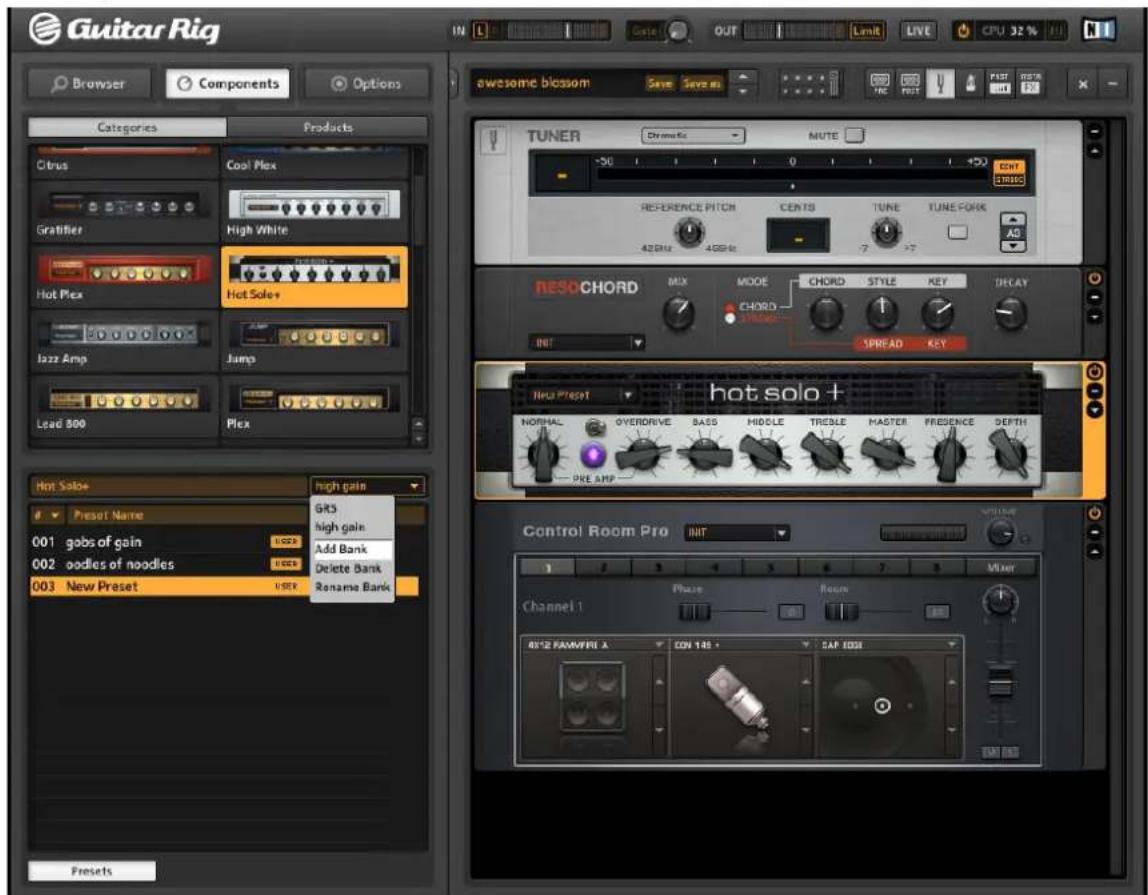Open the Chromatic tuning mode dropdown
This screenshot has width=1148, height=895.
pos(693,135)
